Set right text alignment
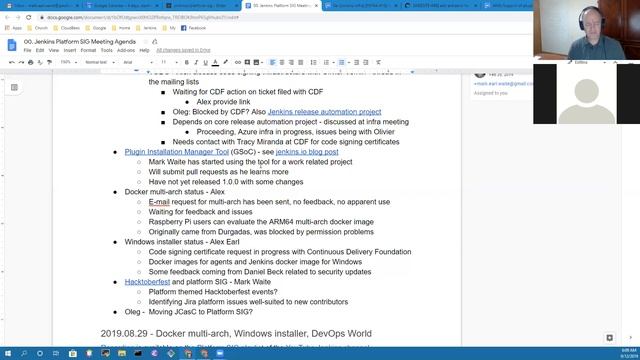 [291, 62]
